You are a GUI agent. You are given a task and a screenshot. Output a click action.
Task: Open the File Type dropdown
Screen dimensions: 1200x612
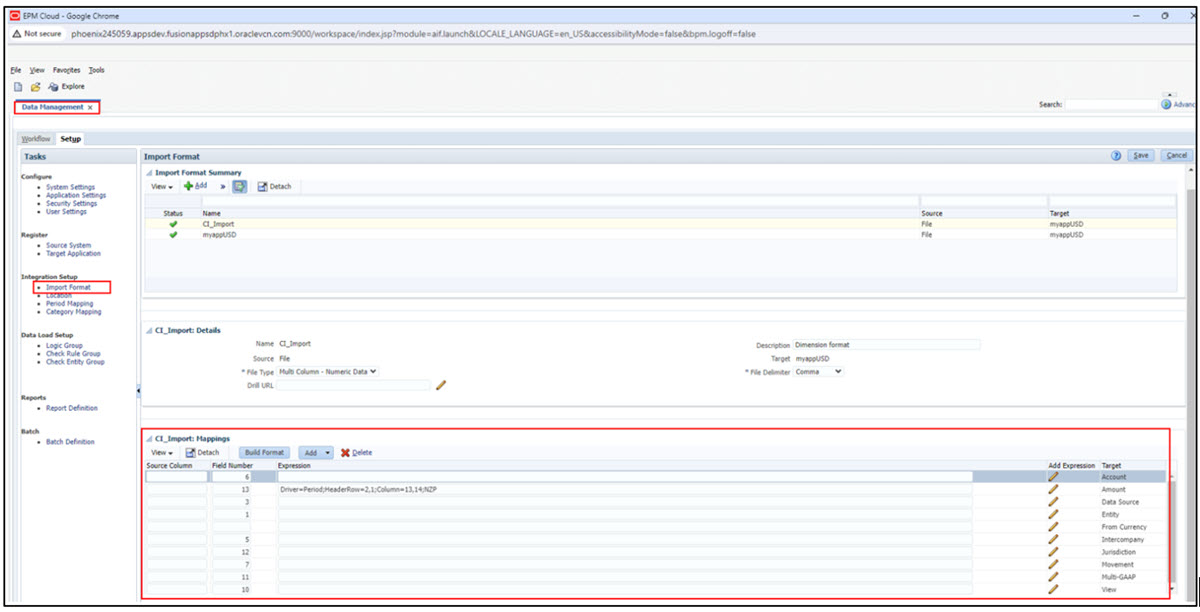[x=328, y=371]
